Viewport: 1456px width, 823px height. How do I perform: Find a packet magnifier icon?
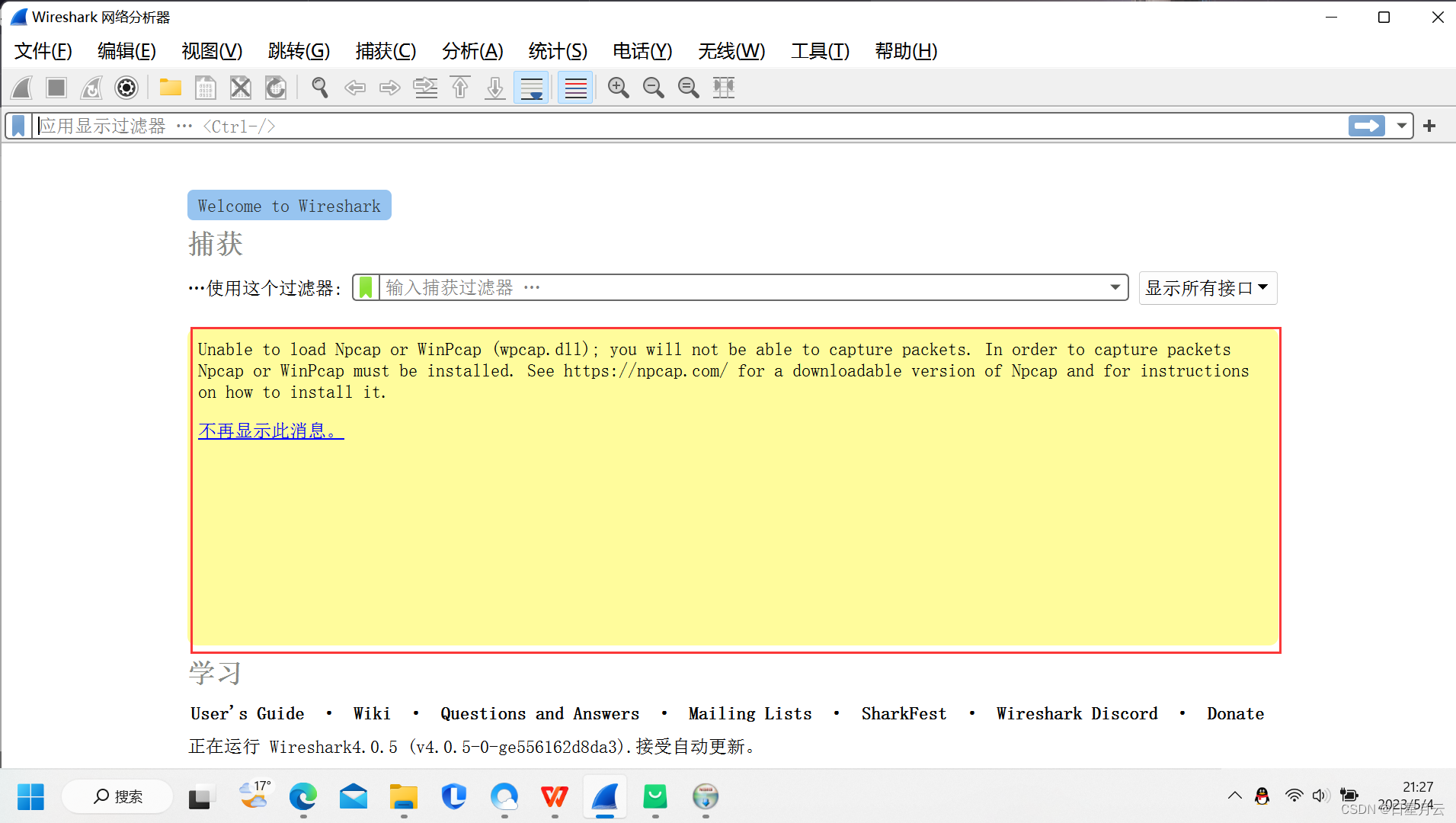click(320, 88)
